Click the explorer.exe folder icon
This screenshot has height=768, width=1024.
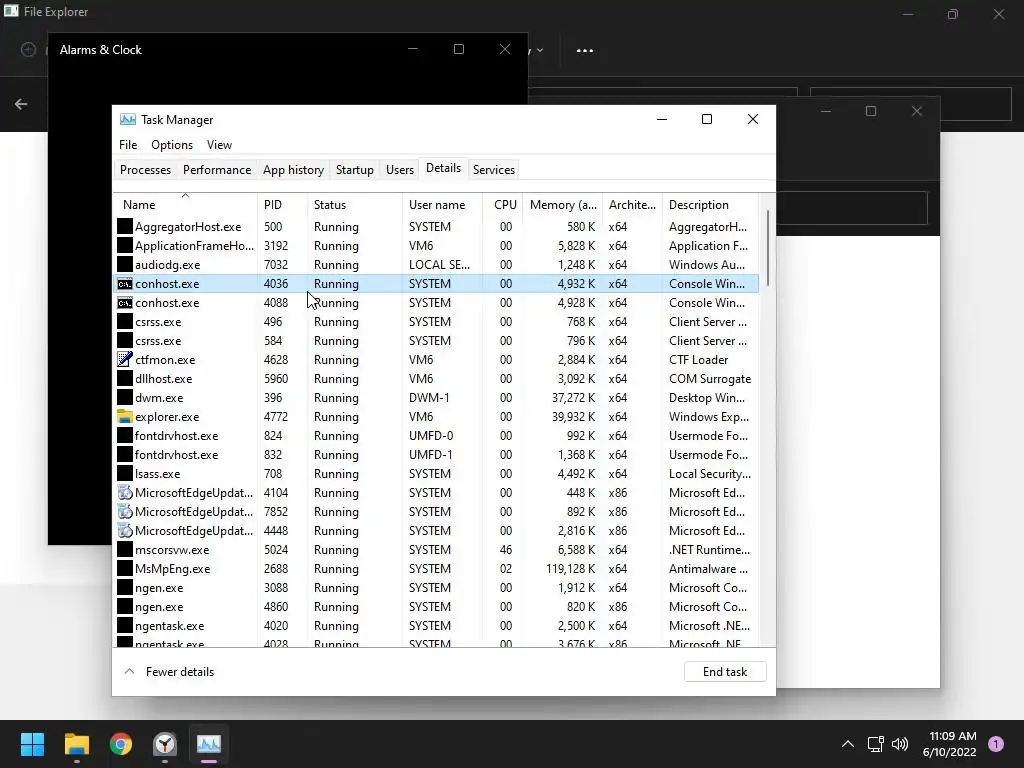pos(125,417)
